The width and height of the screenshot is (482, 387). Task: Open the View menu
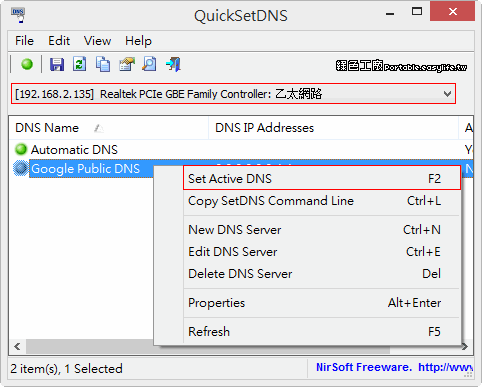[x=97, y=41]
